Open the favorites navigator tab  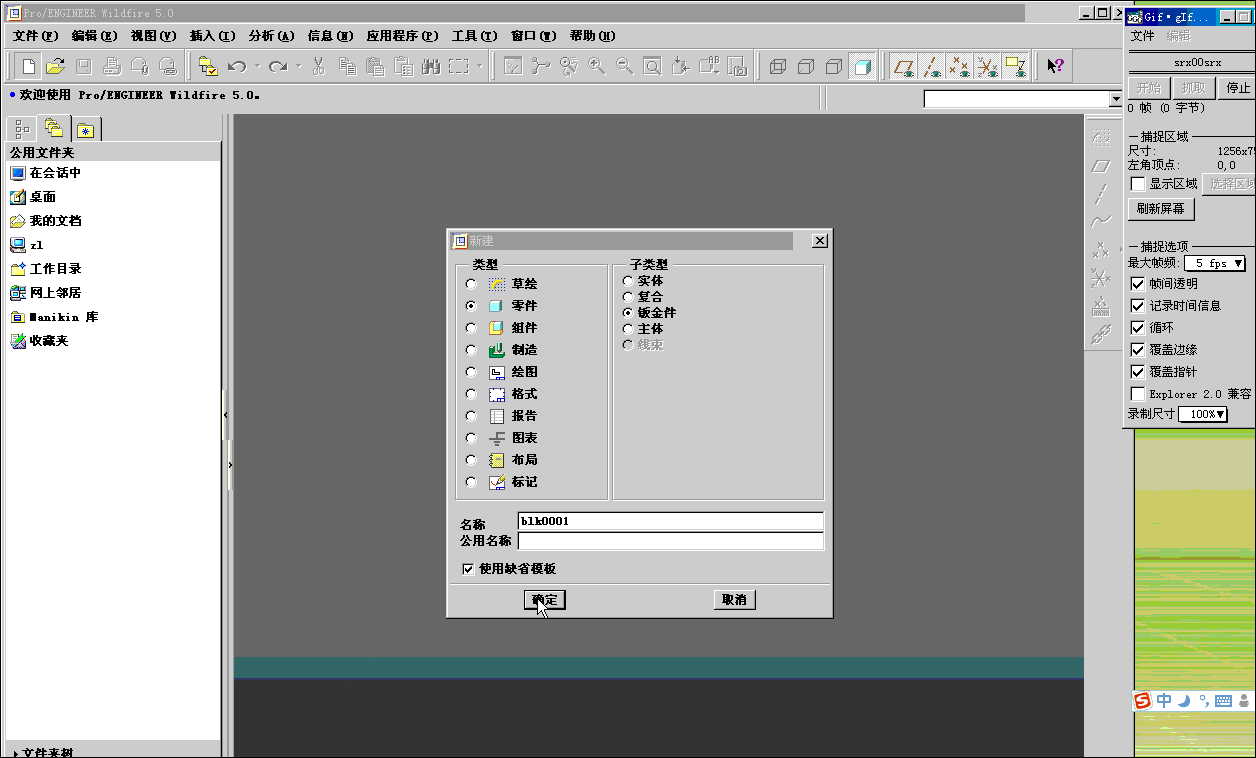[x=86, y=129]
